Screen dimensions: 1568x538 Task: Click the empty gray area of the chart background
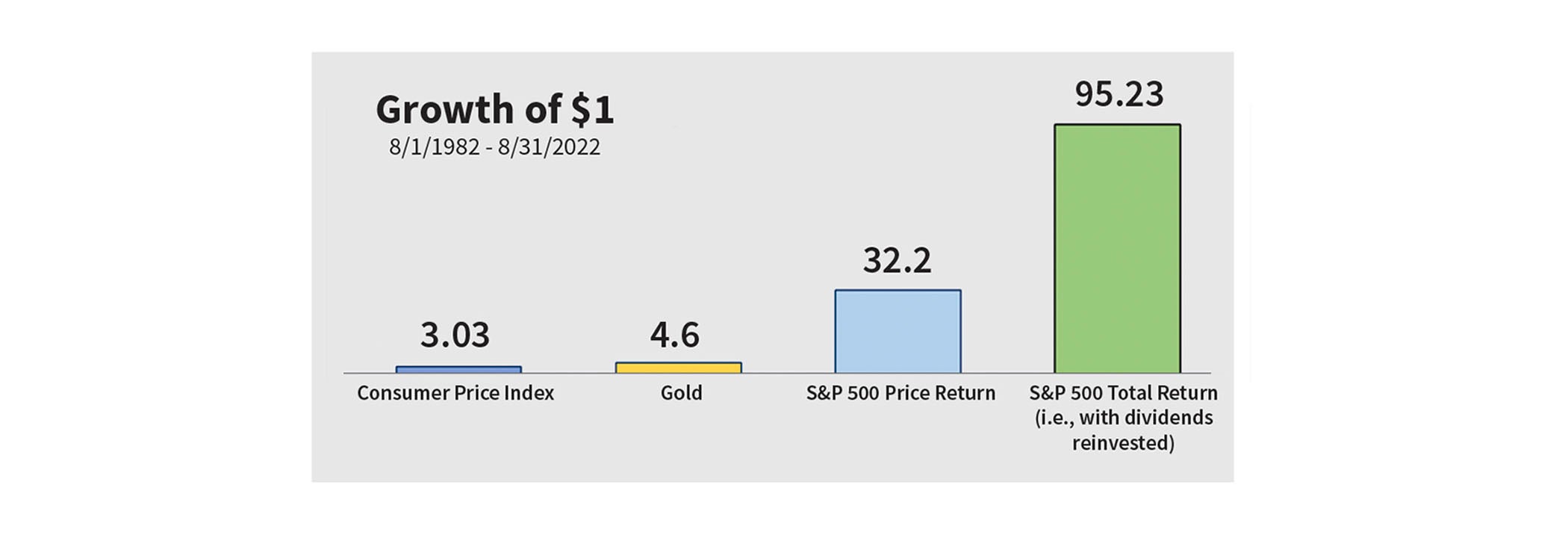tap(747, 187)
